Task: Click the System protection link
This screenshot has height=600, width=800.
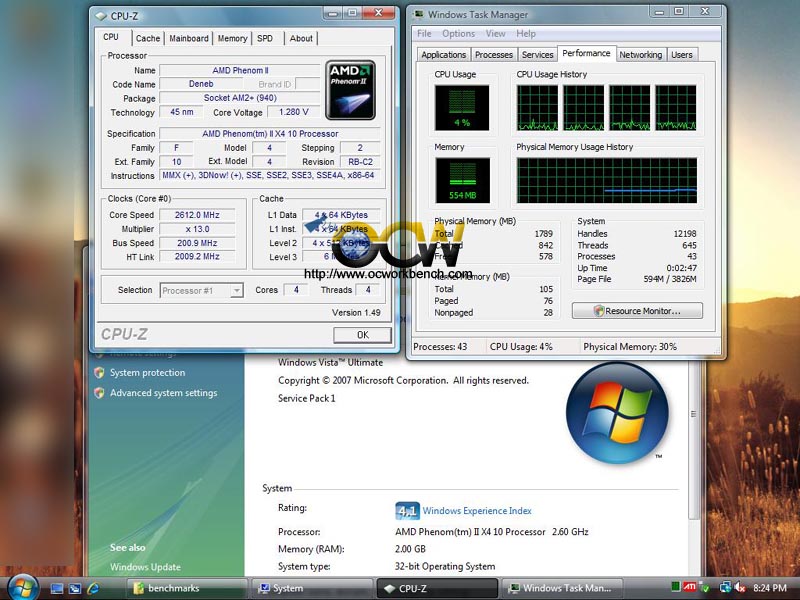Action: (147, 372)
